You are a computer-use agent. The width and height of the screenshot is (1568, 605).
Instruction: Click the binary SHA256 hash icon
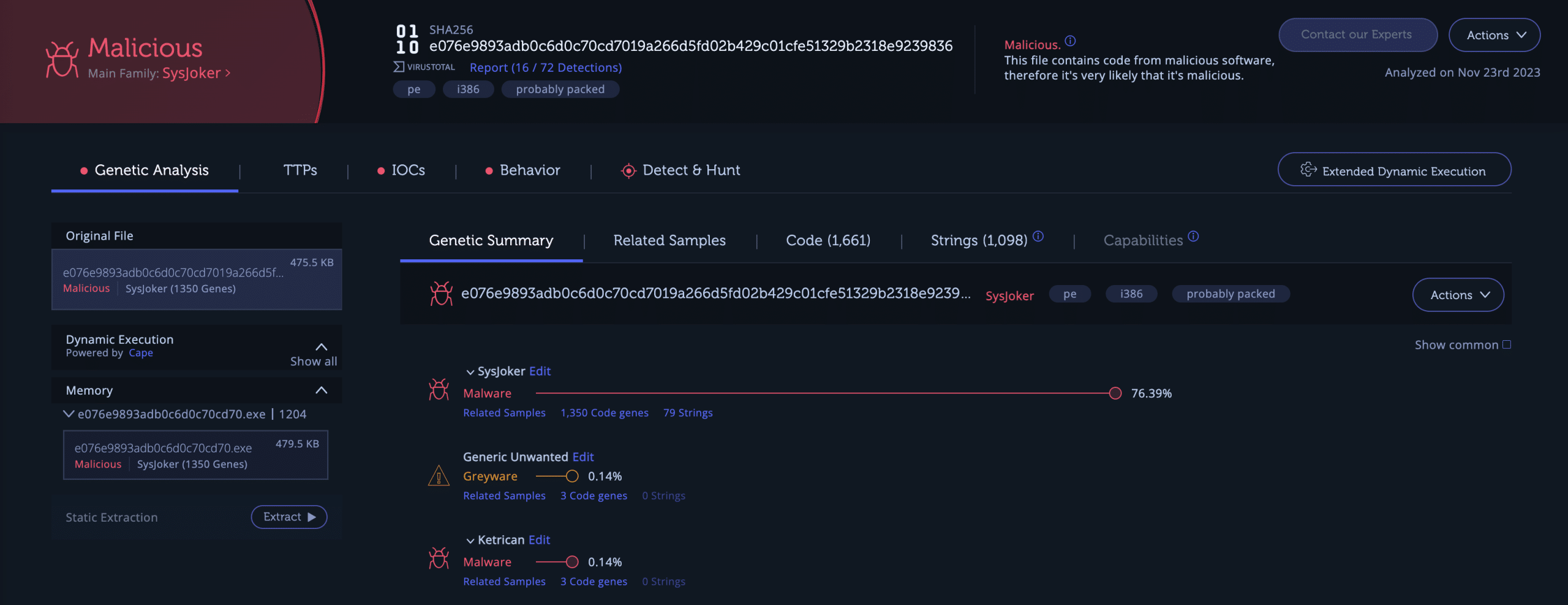(407, 39)
